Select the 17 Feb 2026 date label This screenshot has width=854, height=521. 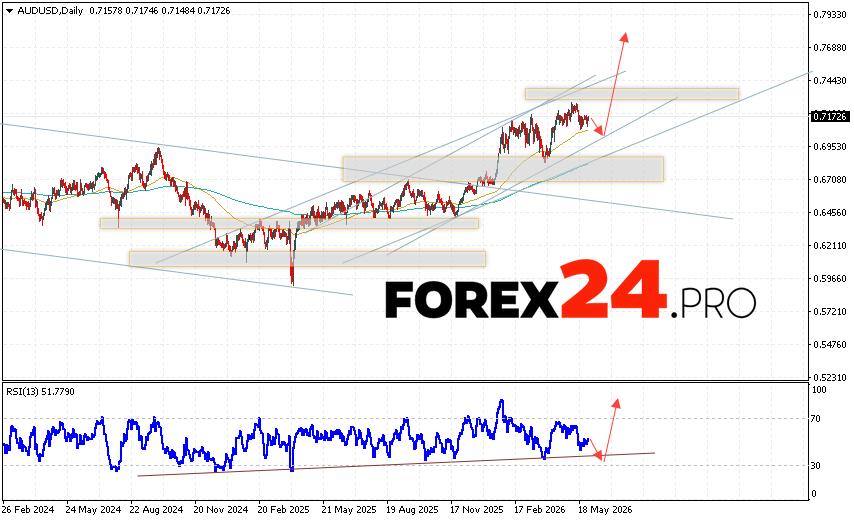(540, 510)
